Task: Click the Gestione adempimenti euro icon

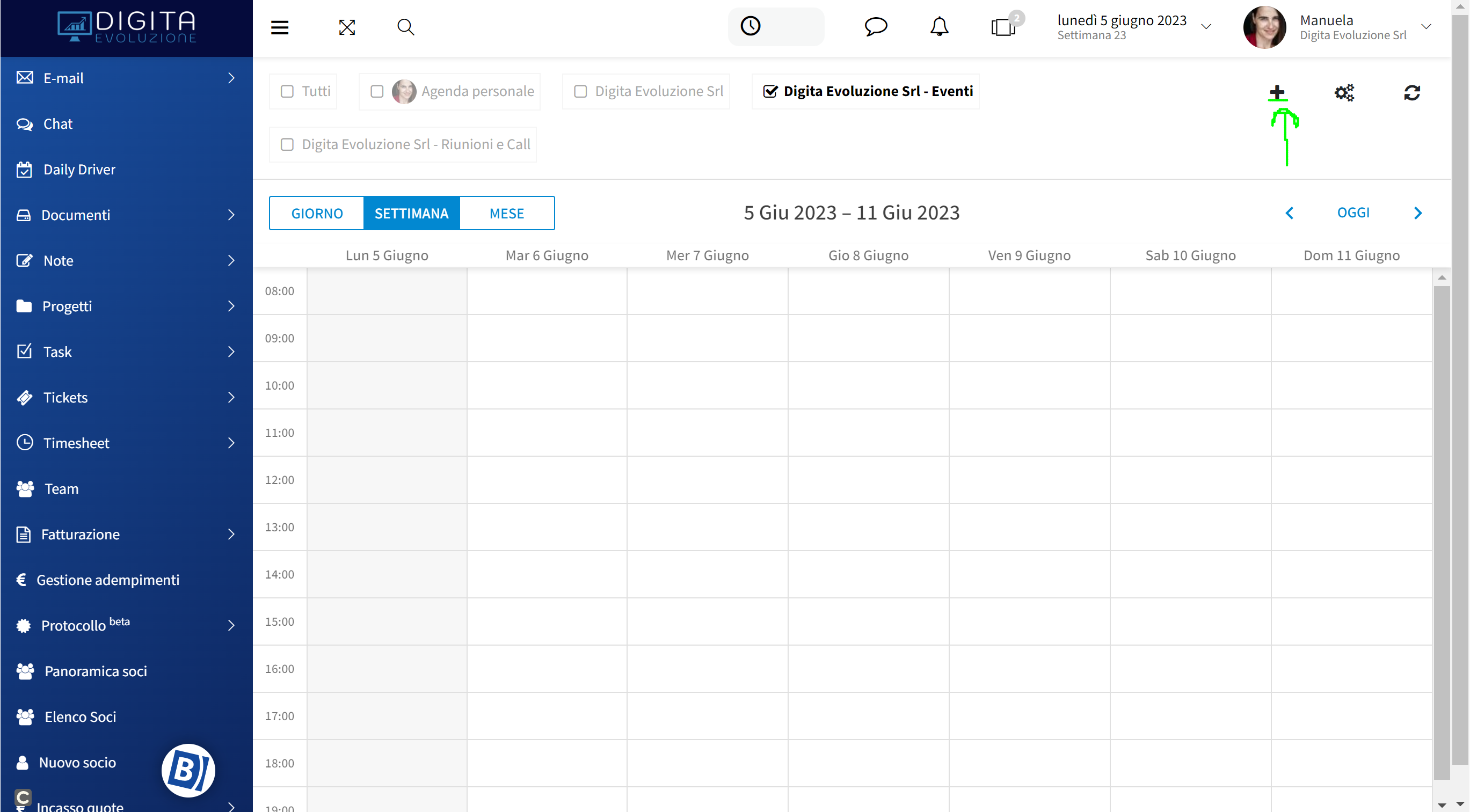Action: coord(21,580)
